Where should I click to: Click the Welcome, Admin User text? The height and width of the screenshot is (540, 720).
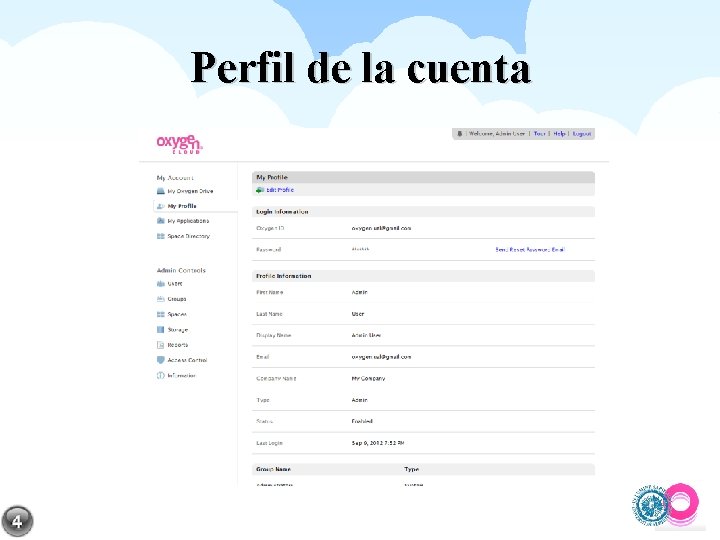(x=496, y=134)
